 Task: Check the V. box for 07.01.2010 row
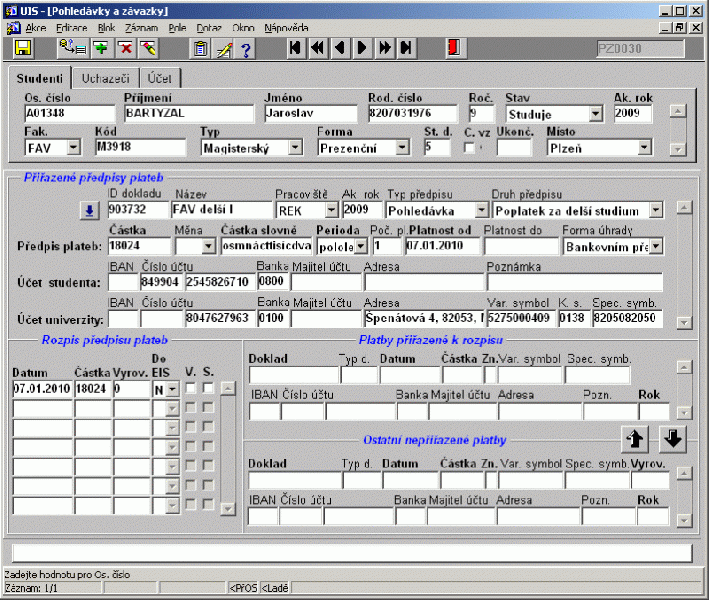[191, 388]
